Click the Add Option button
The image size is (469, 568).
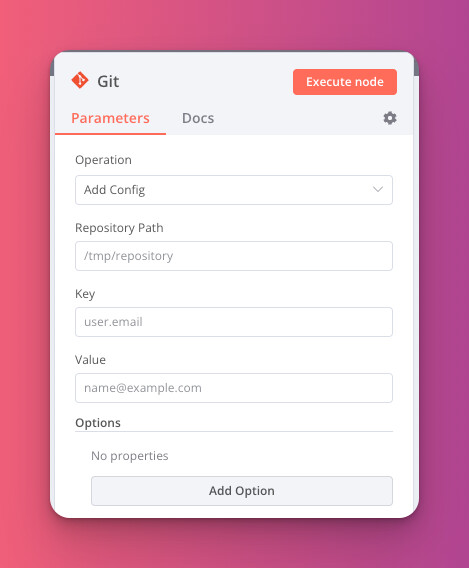(242, 491)
